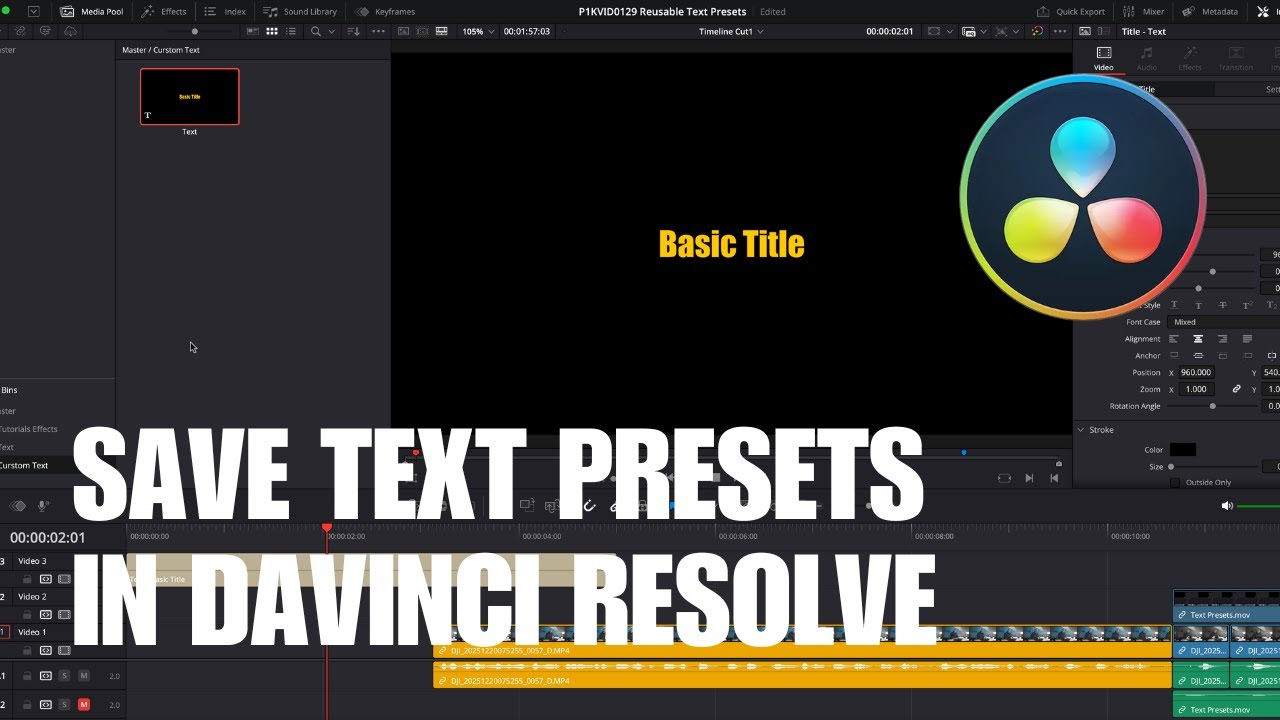Open the Timeline Cut1 dropdown
The height and width of the screenshot is (720, 1280).
pos(731,31)
